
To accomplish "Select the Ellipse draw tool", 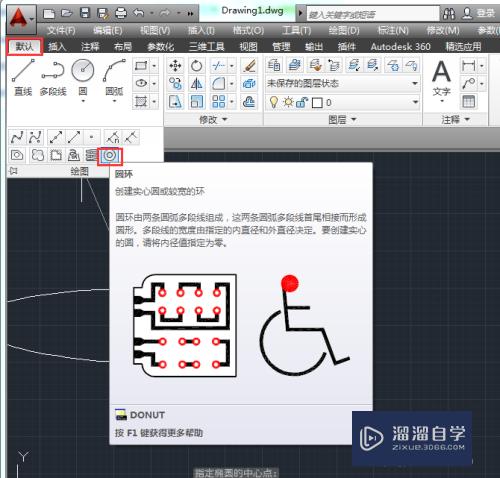I will point(141,83).
